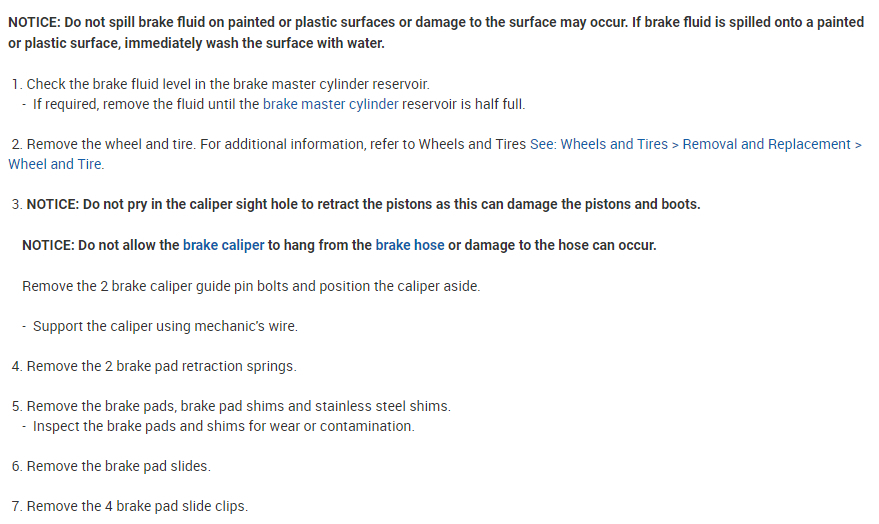879x524 pixels.
Task: Click 'Support the caliper using mechanic's wire' line
Action: pyautogui.click(x=165, y=326)
